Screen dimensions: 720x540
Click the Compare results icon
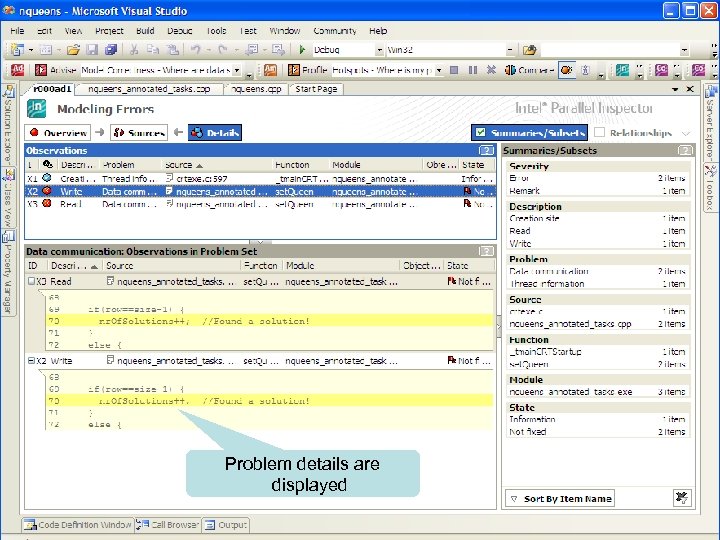coord(510,70)
